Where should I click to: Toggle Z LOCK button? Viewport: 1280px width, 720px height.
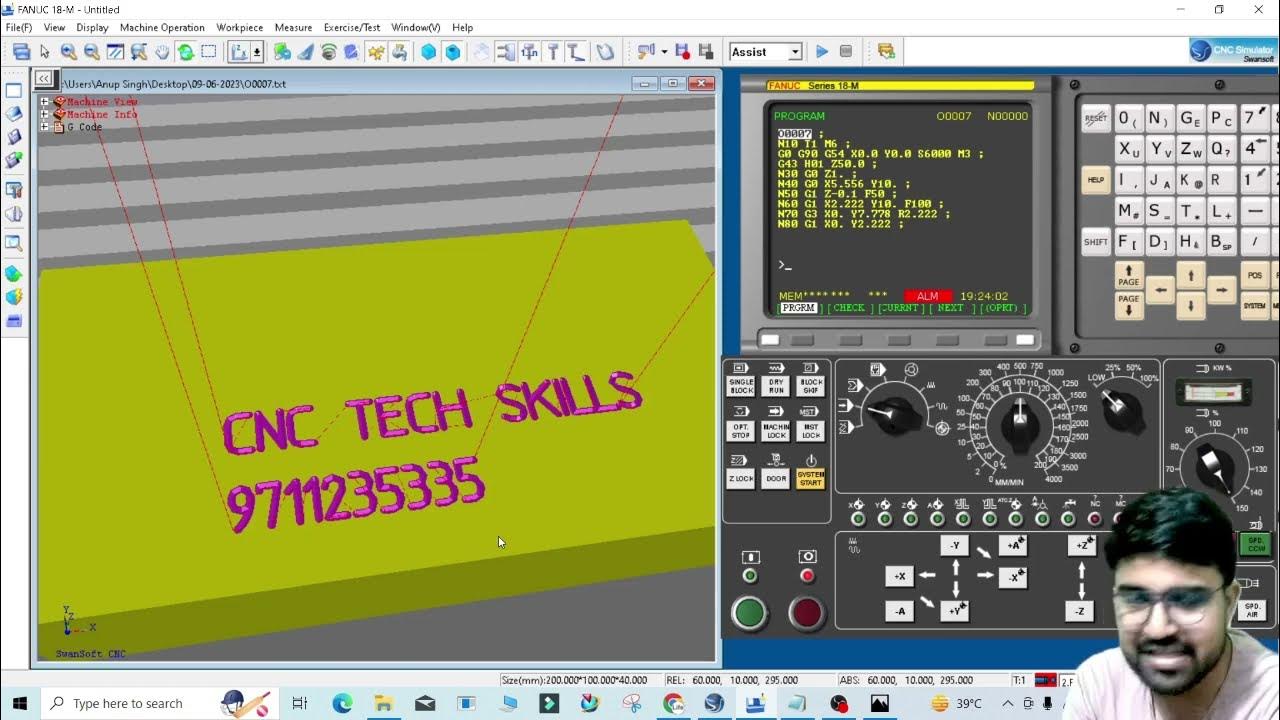(x=741, y=479)
